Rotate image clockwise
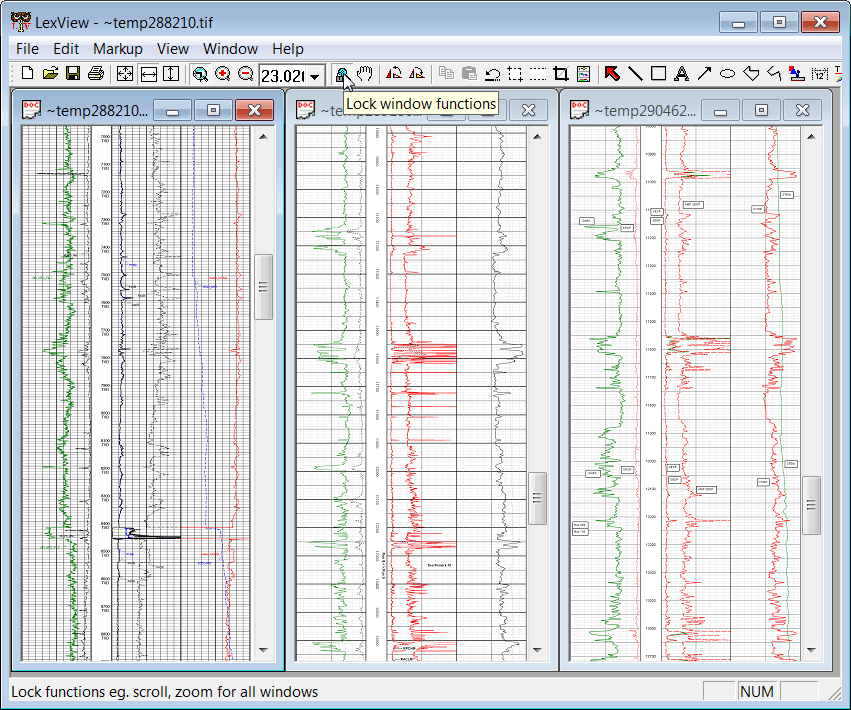This screenshot has width=851, height=710. (x=417, y=73)
